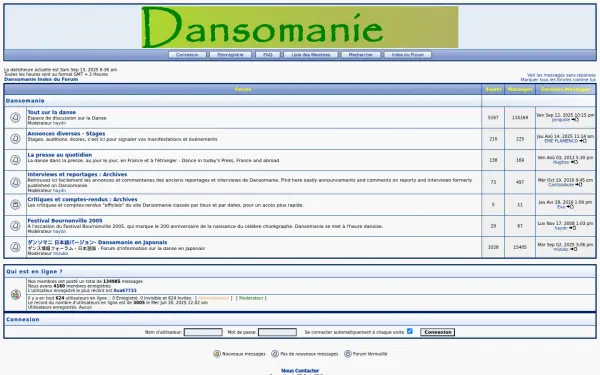This screenshot has width=600, height=375.
Task: Open latest post icon in Critiques et comptes-rendus row
Action: (x=570, y=207)
